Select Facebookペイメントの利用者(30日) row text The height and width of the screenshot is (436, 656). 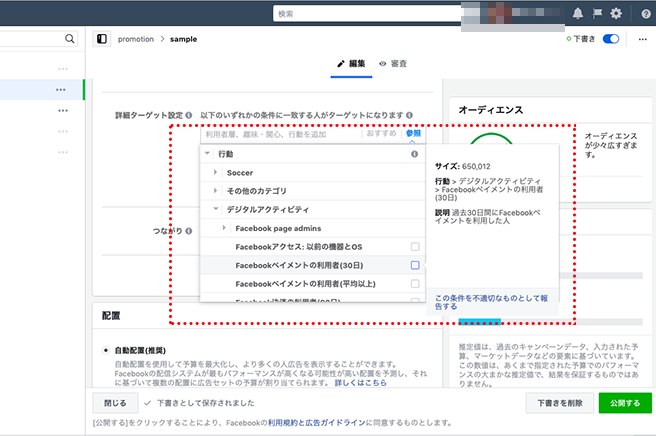tap(299, 265)
